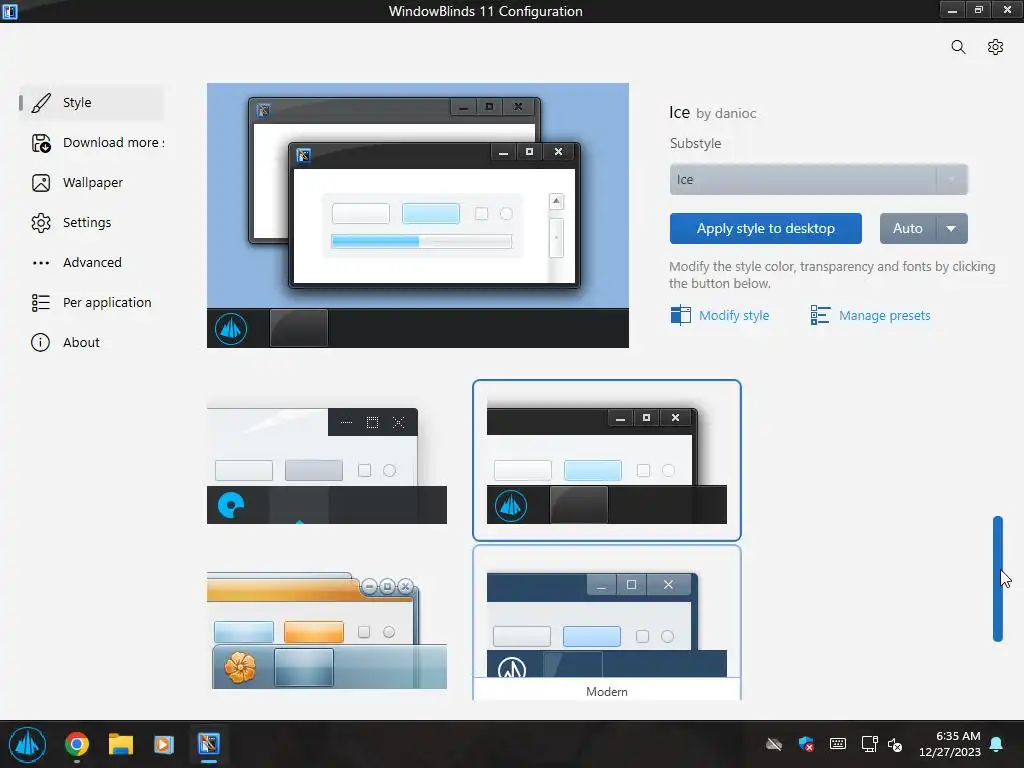Switch to the Wallpaper section
Screen dimensions: 1024x768
click(x=91, y=183)
